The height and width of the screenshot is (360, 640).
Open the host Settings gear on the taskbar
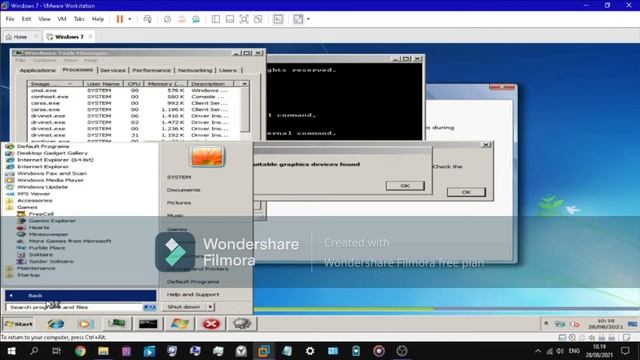310,351
